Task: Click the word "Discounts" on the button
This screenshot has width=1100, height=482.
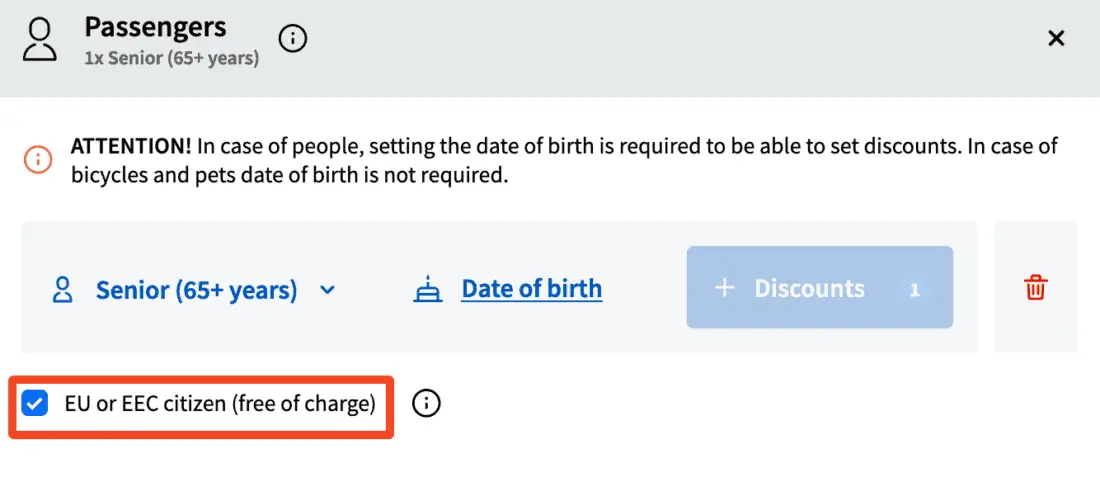Action: 809,289
